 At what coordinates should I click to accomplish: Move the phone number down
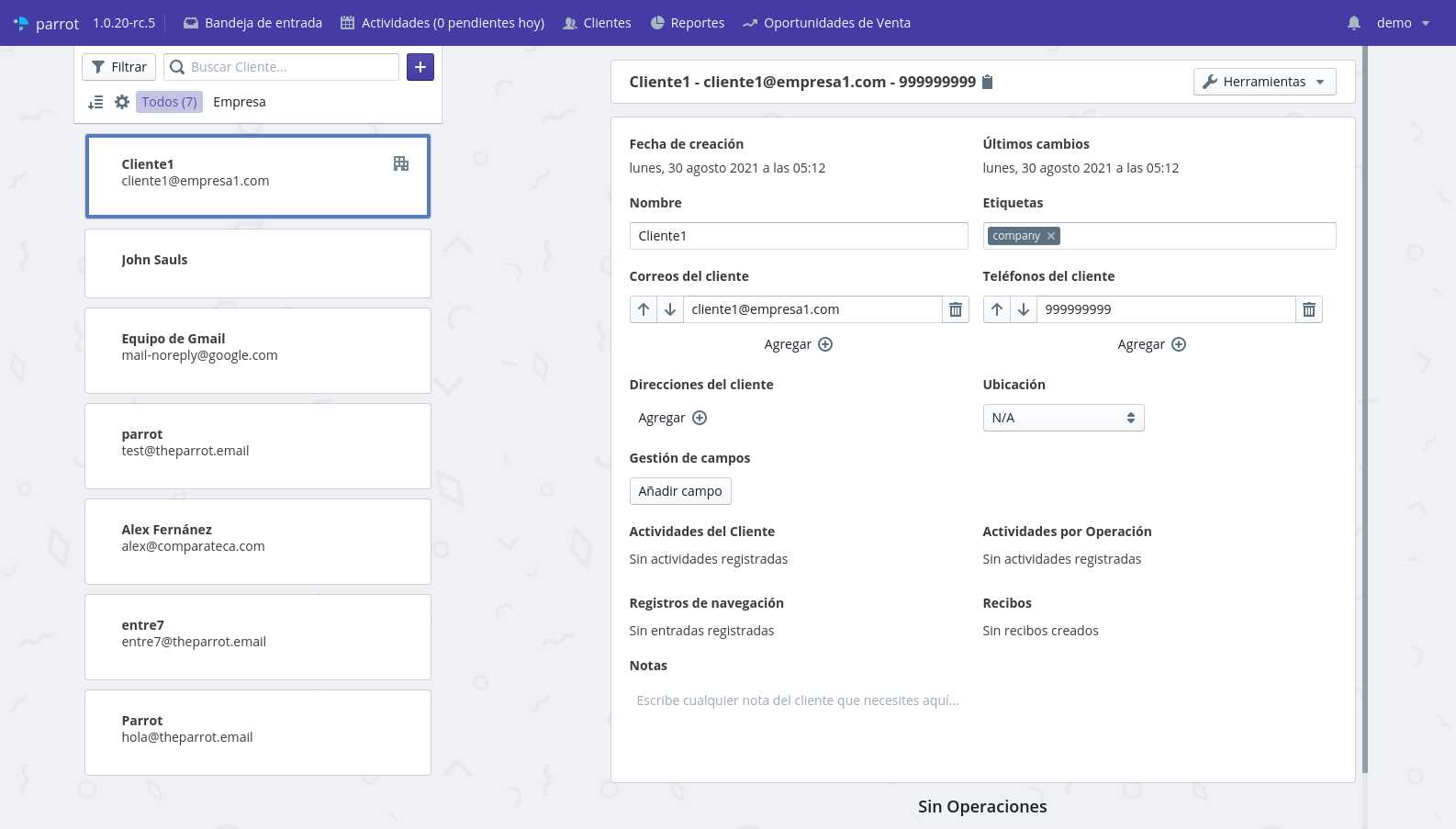(x=1024, y=309)
